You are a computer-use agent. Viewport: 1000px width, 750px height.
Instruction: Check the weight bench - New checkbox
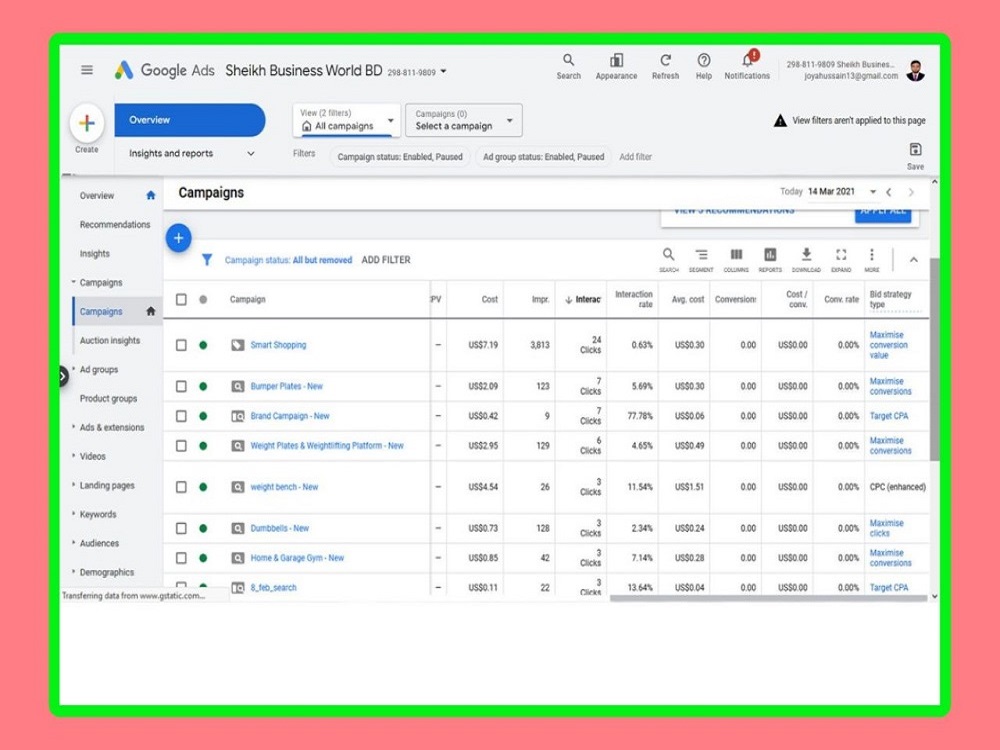click(181, 487)
